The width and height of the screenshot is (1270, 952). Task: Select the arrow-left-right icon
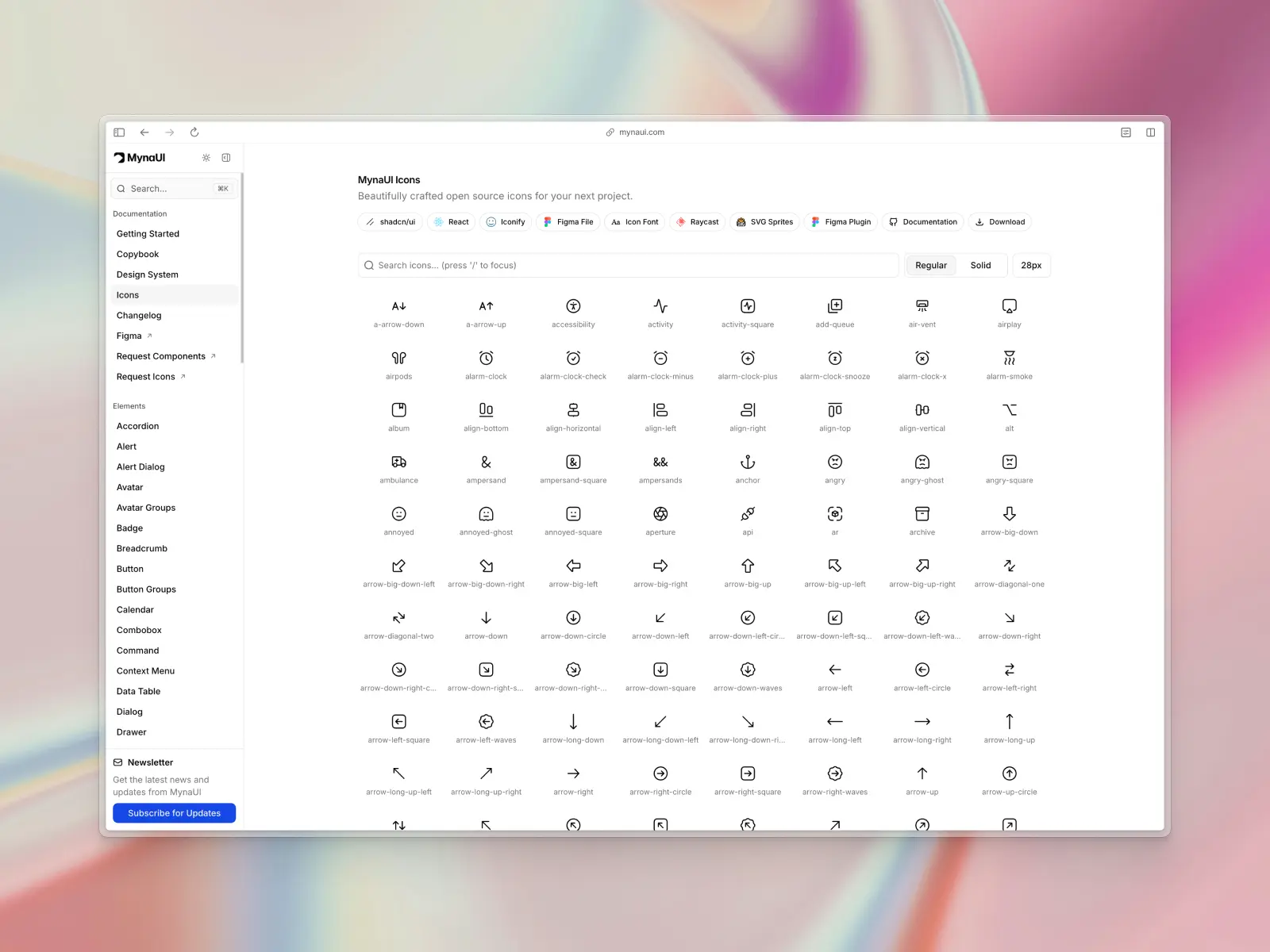point(1010,670)
